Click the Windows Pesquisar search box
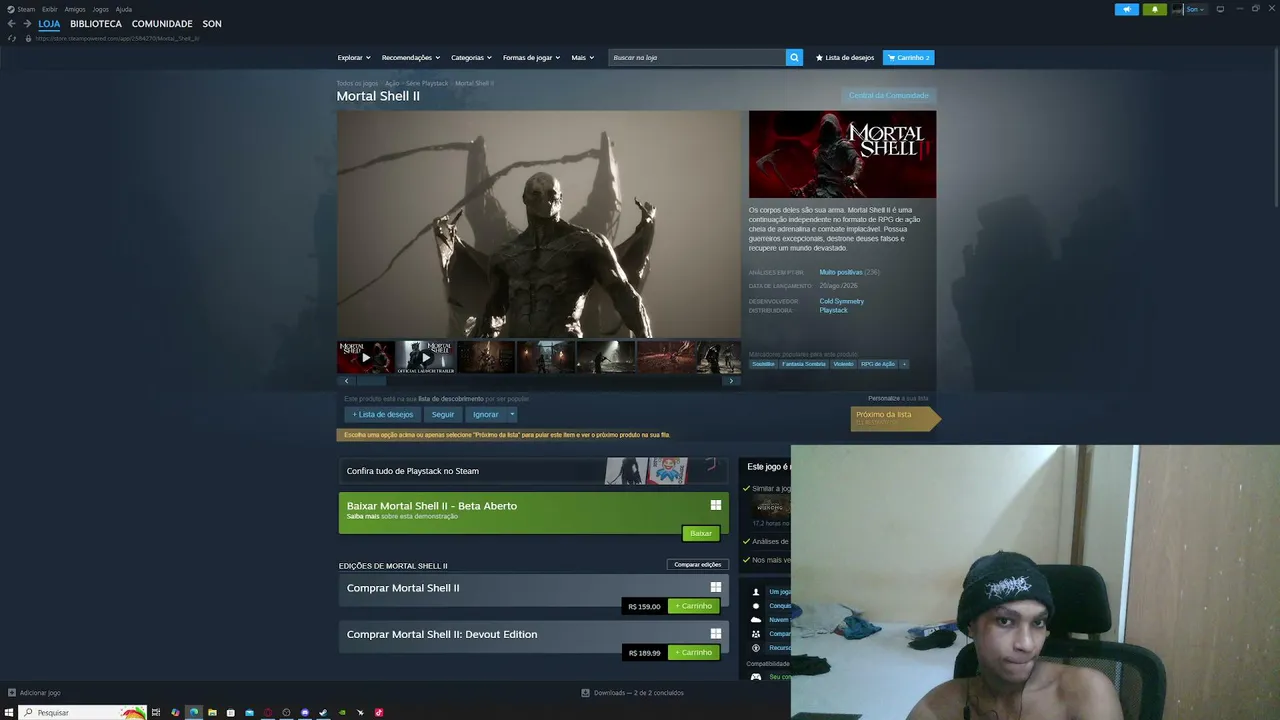 pyautogui.click(x=83, y=712)
